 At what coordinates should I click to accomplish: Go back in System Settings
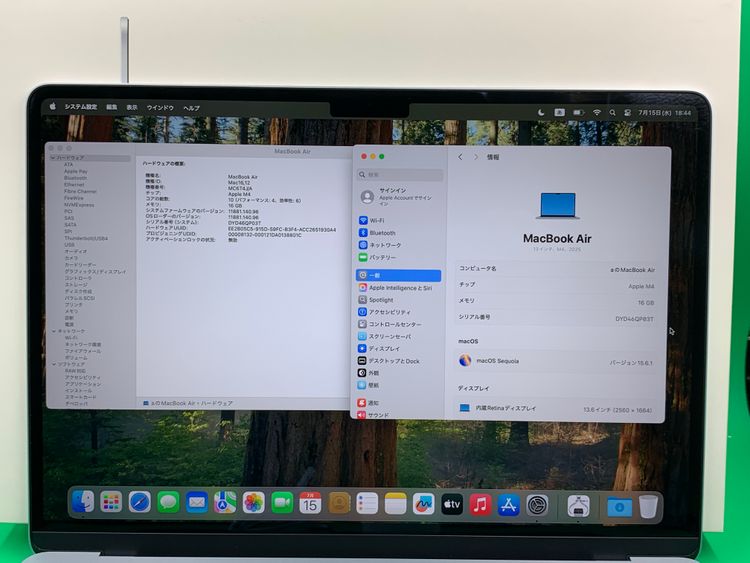click(460, 157)
